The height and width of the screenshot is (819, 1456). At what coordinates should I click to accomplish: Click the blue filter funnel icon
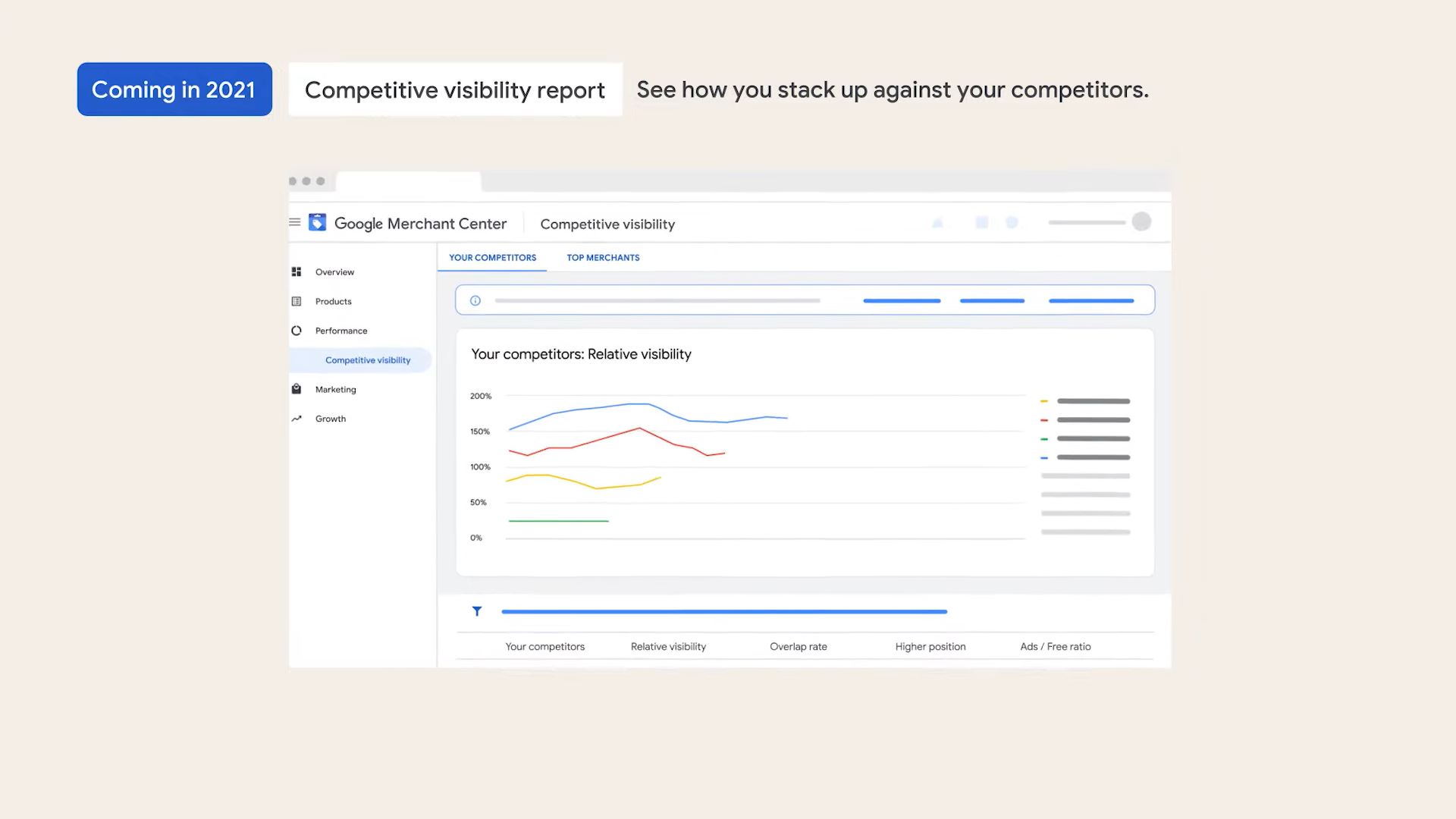(x=477, y=611)
